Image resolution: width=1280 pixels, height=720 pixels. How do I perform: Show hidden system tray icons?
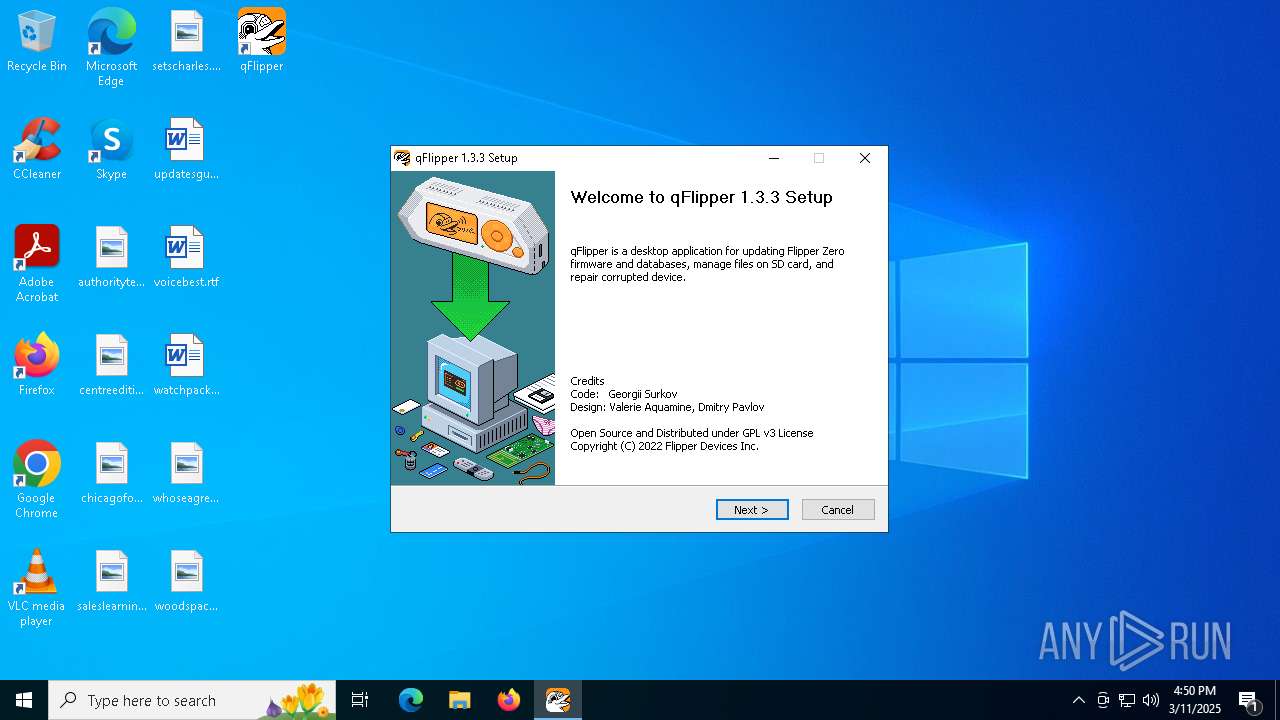[1078, 700]
